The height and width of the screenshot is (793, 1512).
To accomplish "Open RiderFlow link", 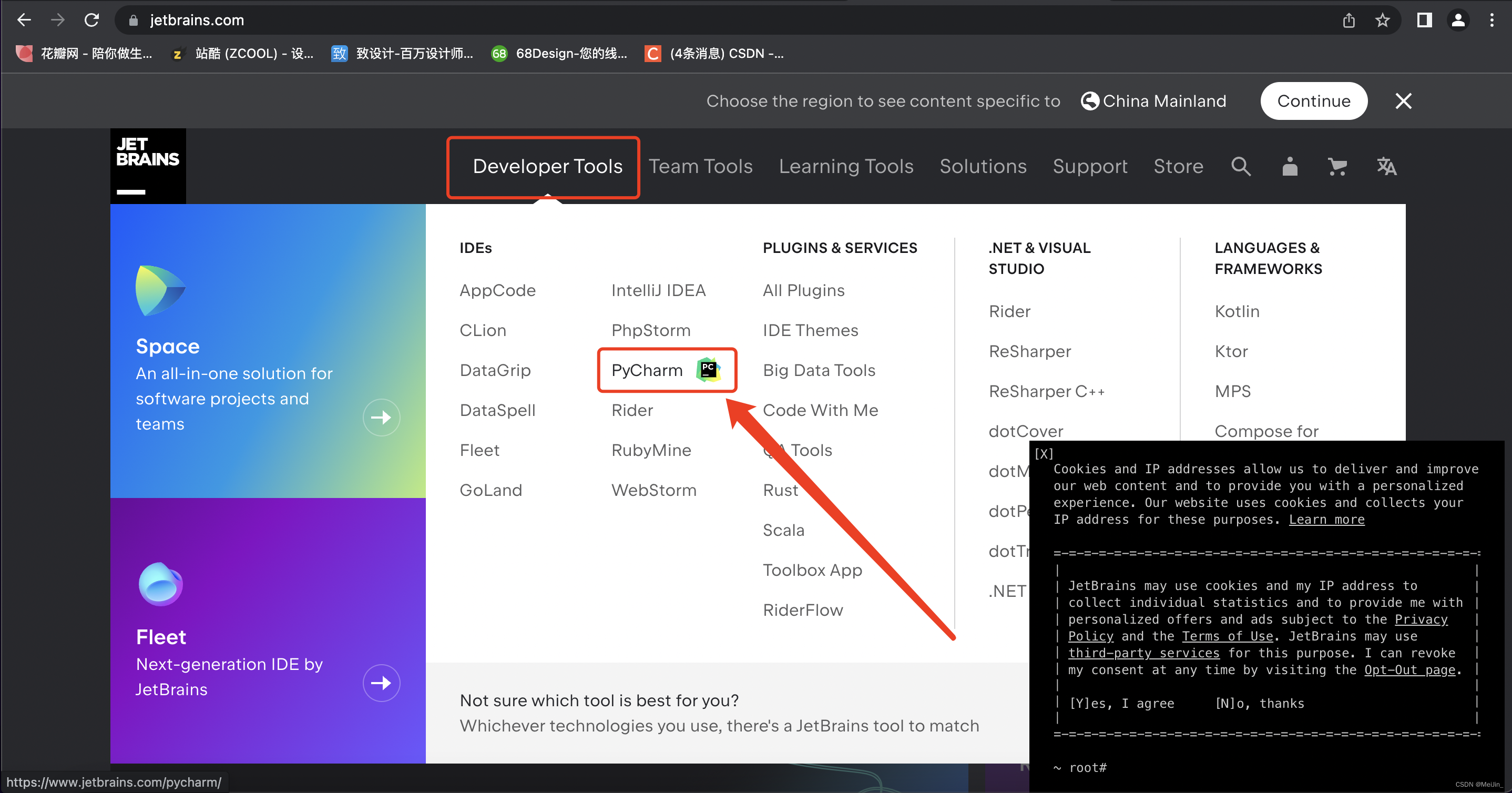I will pos(803,609).
